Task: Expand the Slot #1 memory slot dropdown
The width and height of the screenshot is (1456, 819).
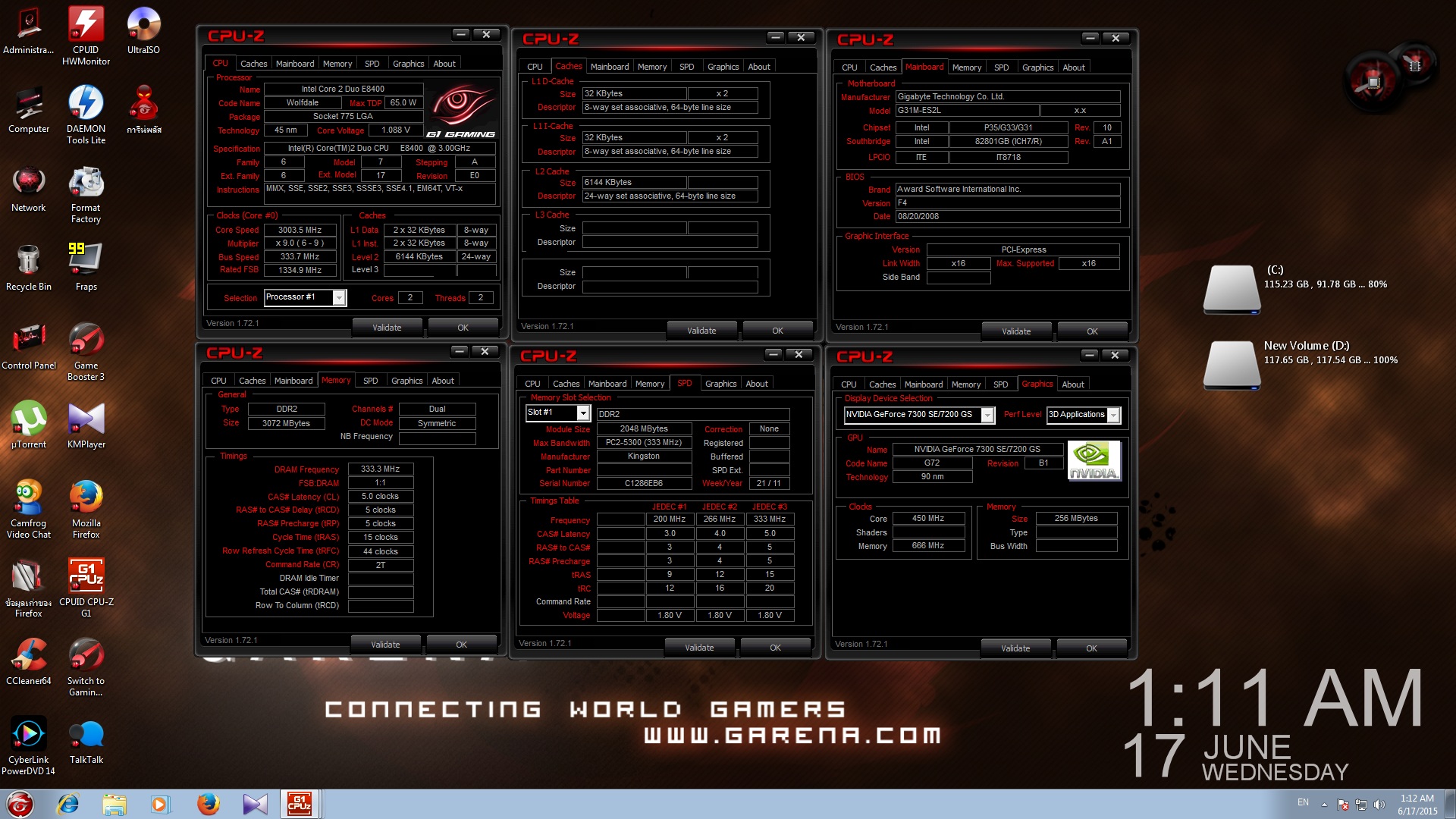Action: click(583, 413)
